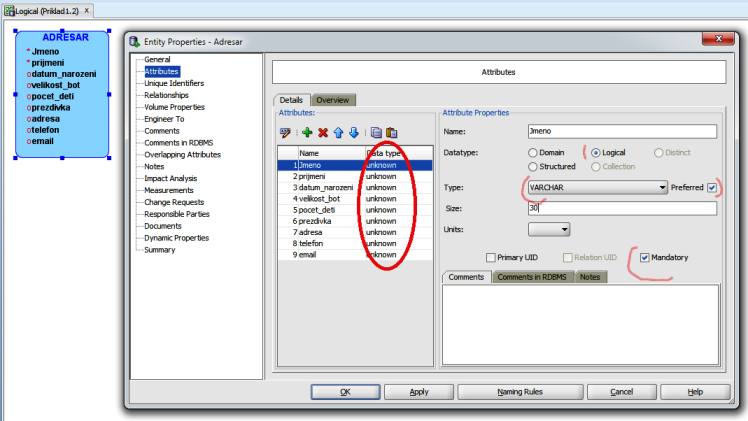Enable the Primary UID checkbox
This screenshot has width=748, height=421.
tap(491, 258)
